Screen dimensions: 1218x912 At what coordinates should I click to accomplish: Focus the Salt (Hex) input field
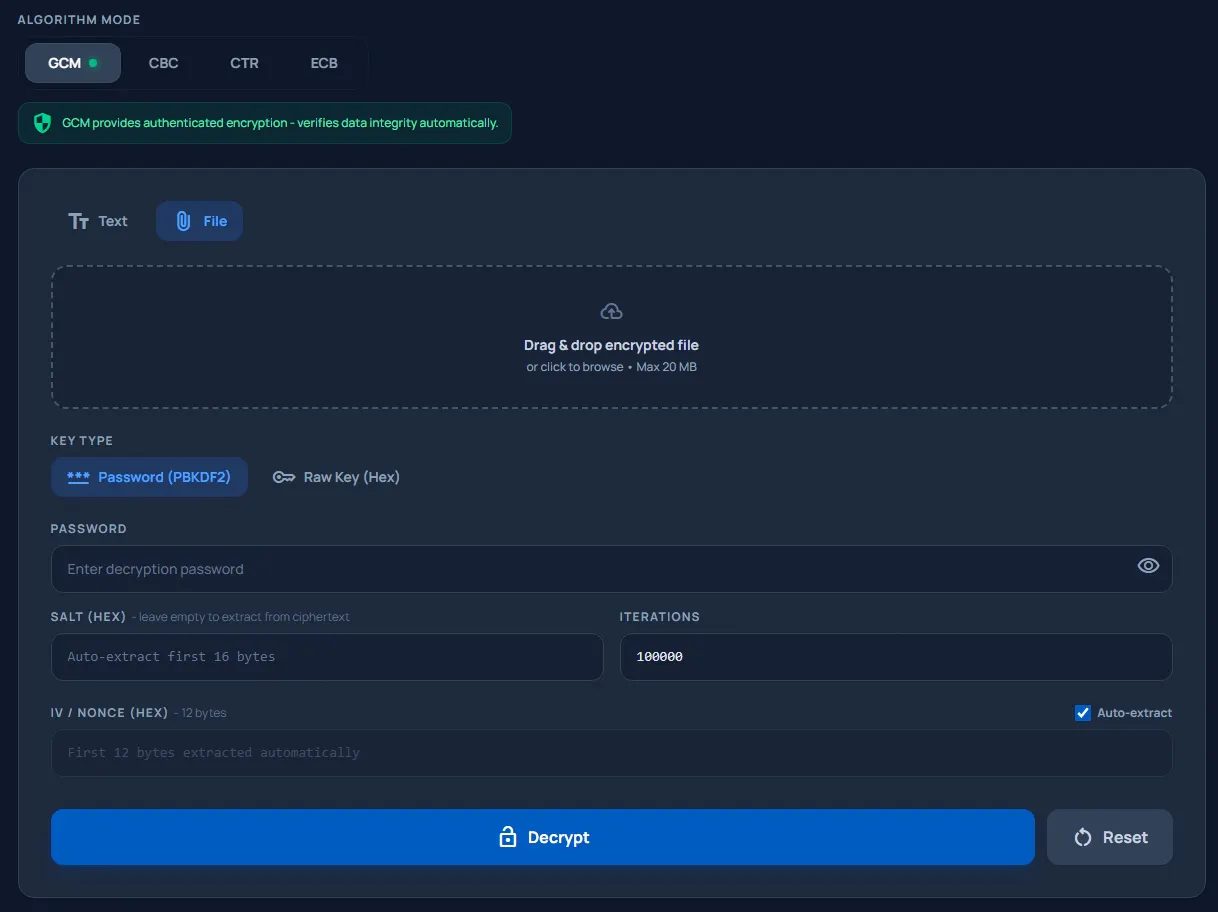point(327,657)
